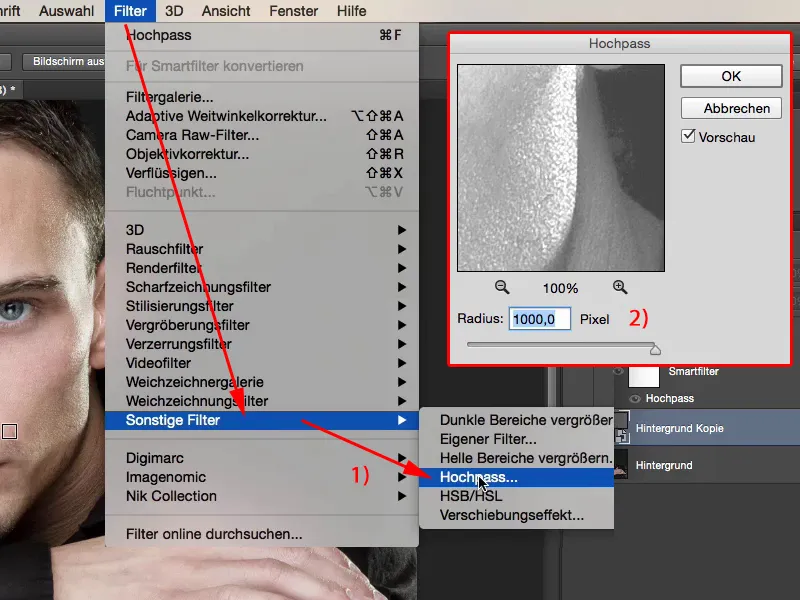Toggle the Vorschau checkbox
Screen dimensions: 800x600
[x=688, y=136]
